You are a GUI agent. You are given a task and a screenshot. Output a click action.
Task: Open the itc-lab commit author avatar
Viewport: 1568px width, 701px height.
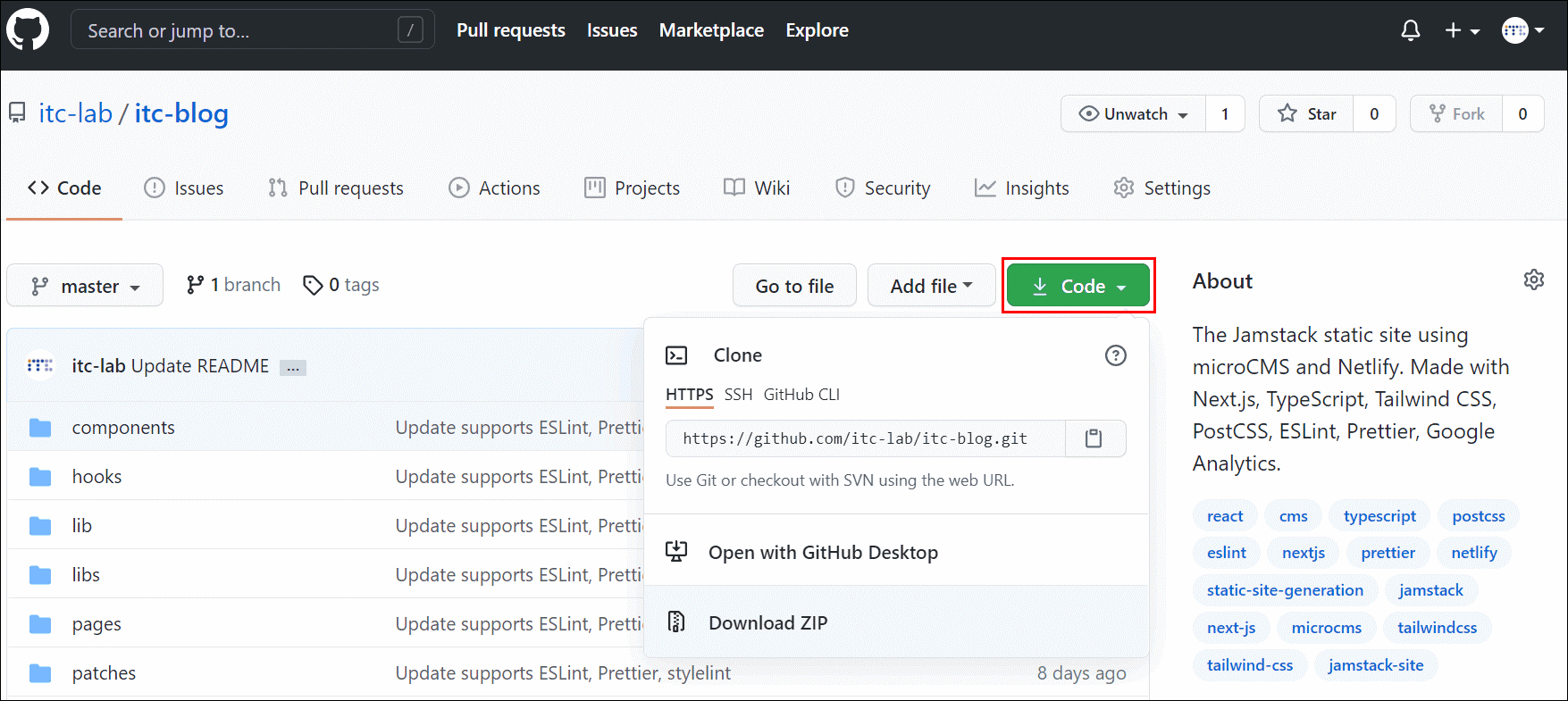pyautogui.click(x=40, y=366)
